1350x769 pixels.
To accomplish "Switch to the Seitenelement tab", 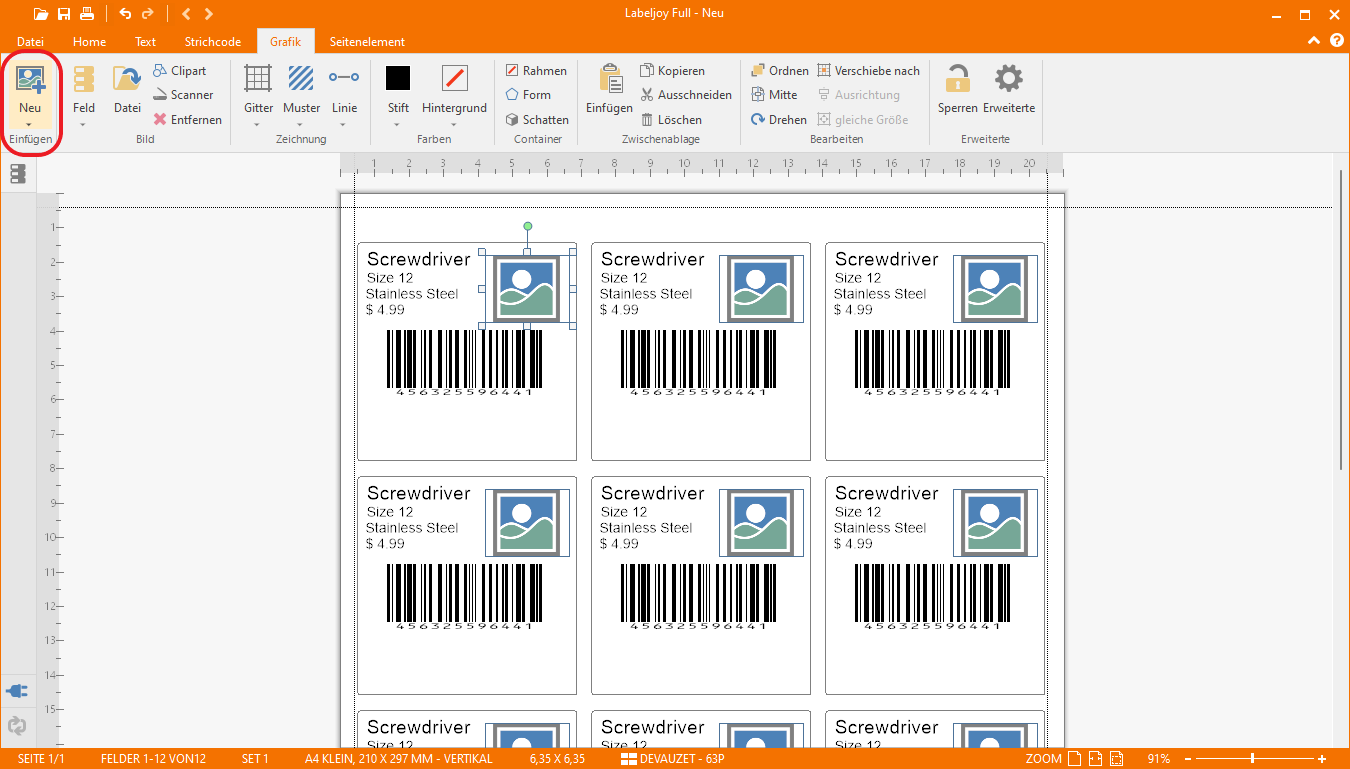I will (367, 41).
